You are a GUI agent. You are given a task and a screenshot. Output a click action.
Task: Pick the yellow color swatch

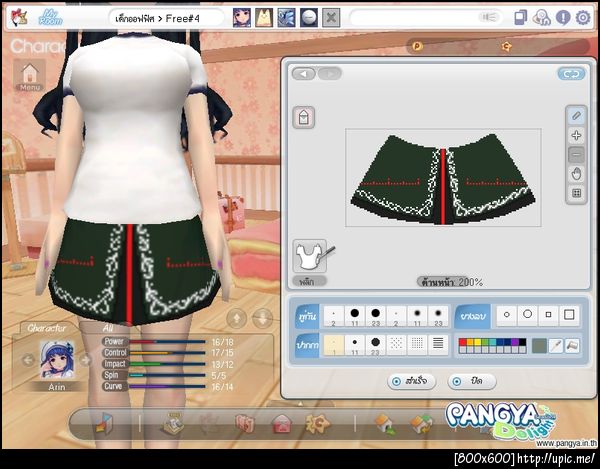(478, 342)
